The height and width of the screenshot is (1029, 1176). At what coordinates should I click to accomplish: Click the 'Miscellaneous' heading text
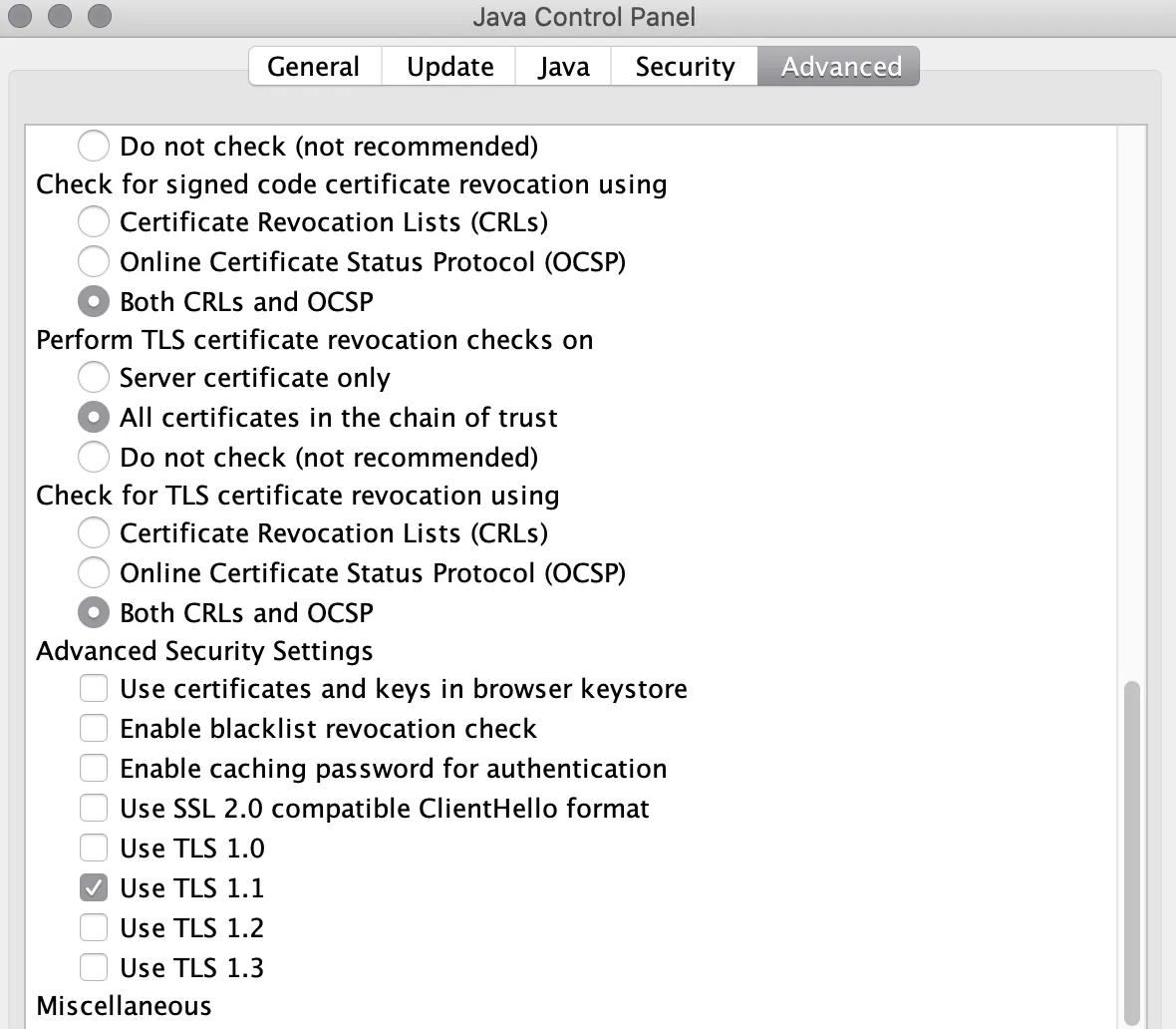point(124,1006)
